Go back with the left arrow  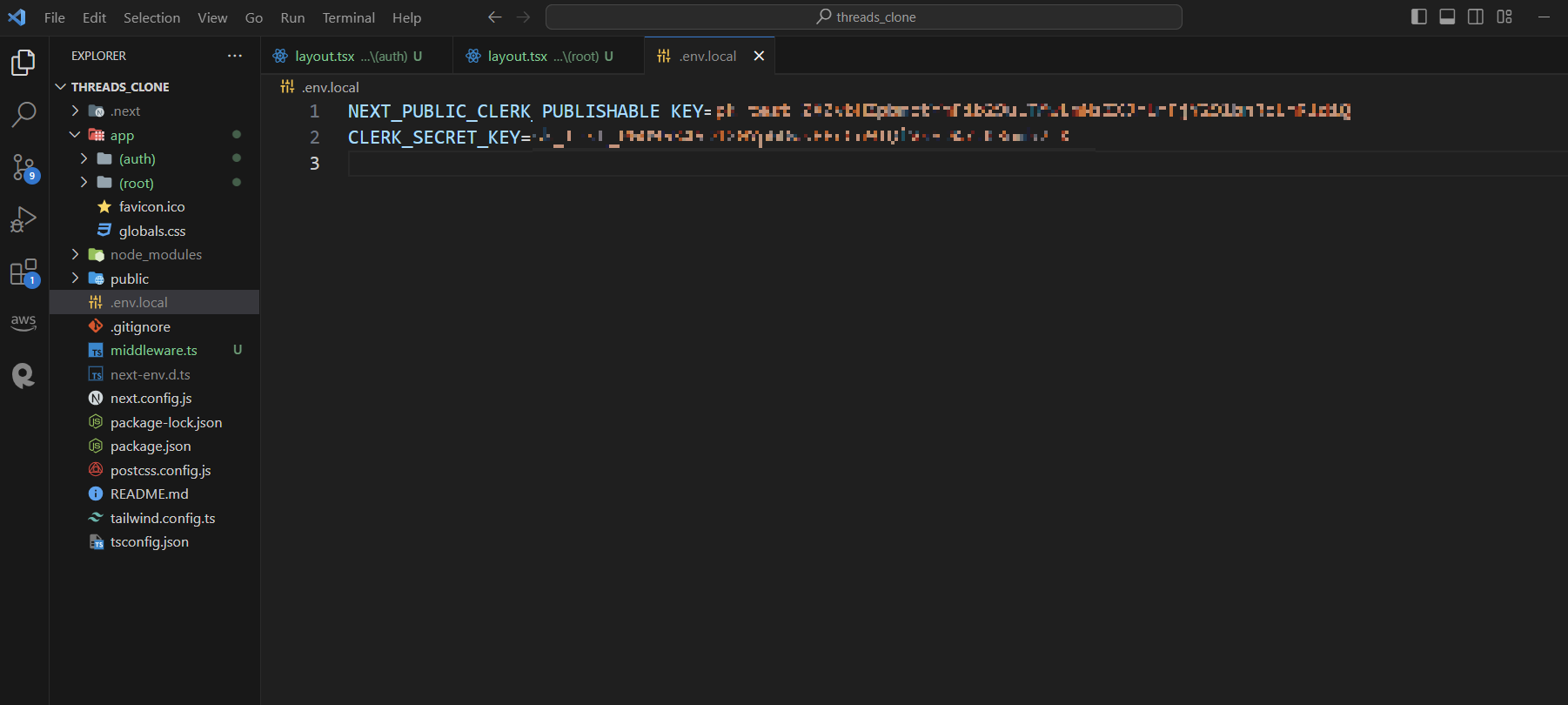coord(495,17)
